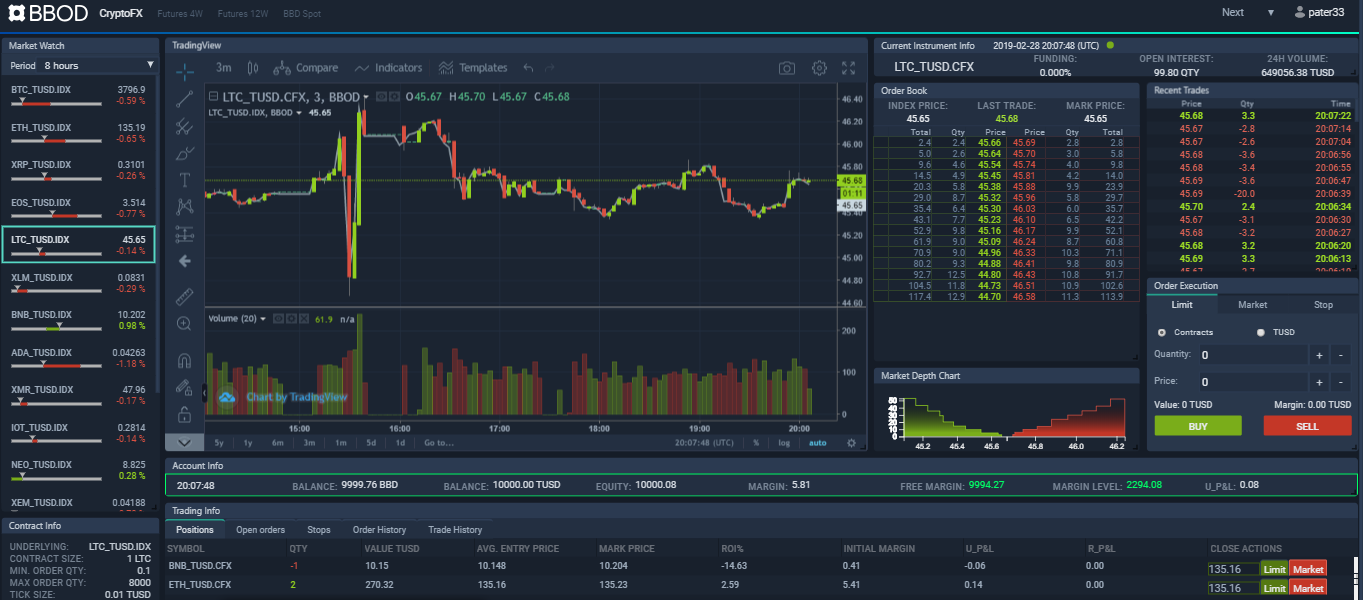Image resolution: width=1363 pixels, height=600 pixels.
Task: Close ETH_TUSD.CFX position with Limit
Action: pos(1273,588)
